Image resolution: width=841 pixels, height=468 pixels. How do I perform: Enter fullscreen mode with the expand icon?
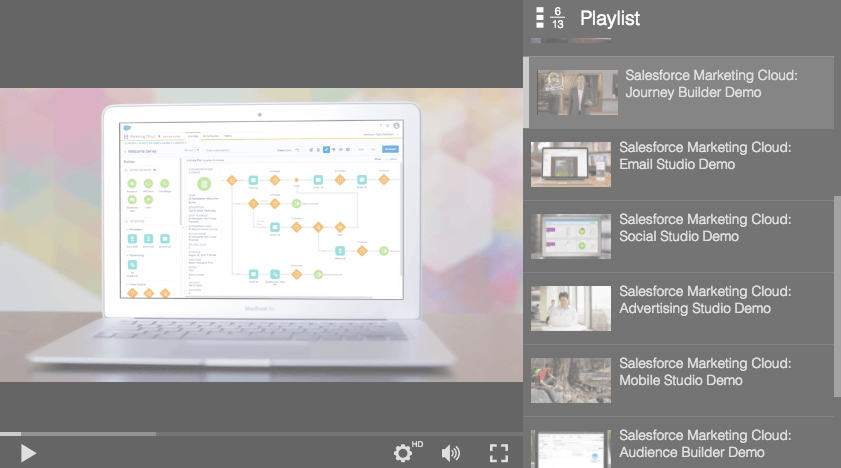click(x=499, y=453)
